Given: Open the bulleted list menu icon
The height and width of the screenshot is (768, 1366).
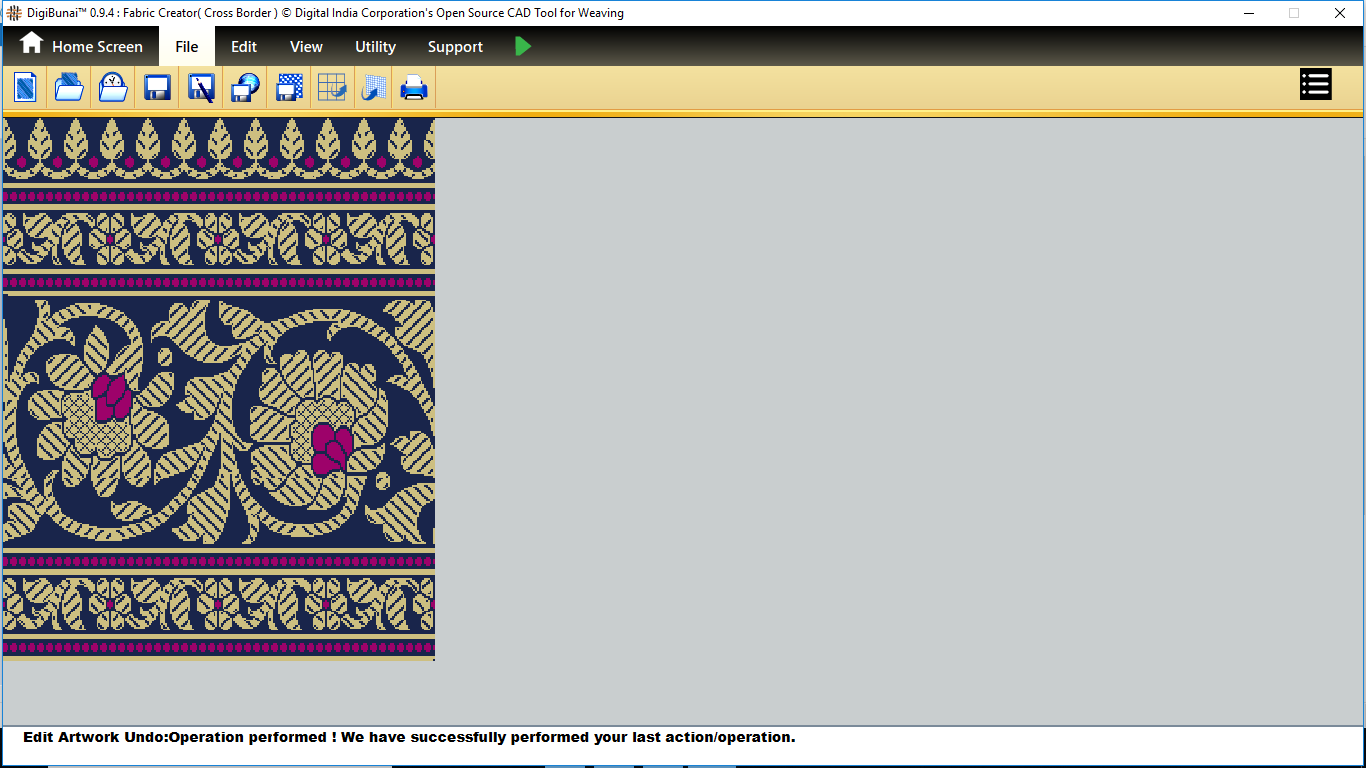Looking at the screenshot, I should click(x=1315, y=85).
